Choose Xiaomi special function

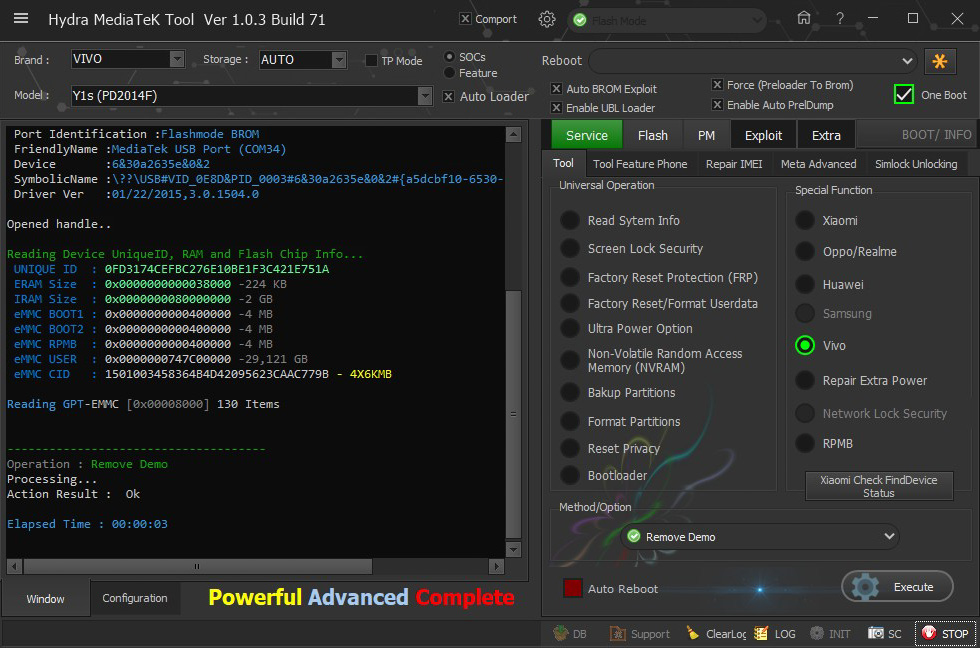click(x=805, y=220)
